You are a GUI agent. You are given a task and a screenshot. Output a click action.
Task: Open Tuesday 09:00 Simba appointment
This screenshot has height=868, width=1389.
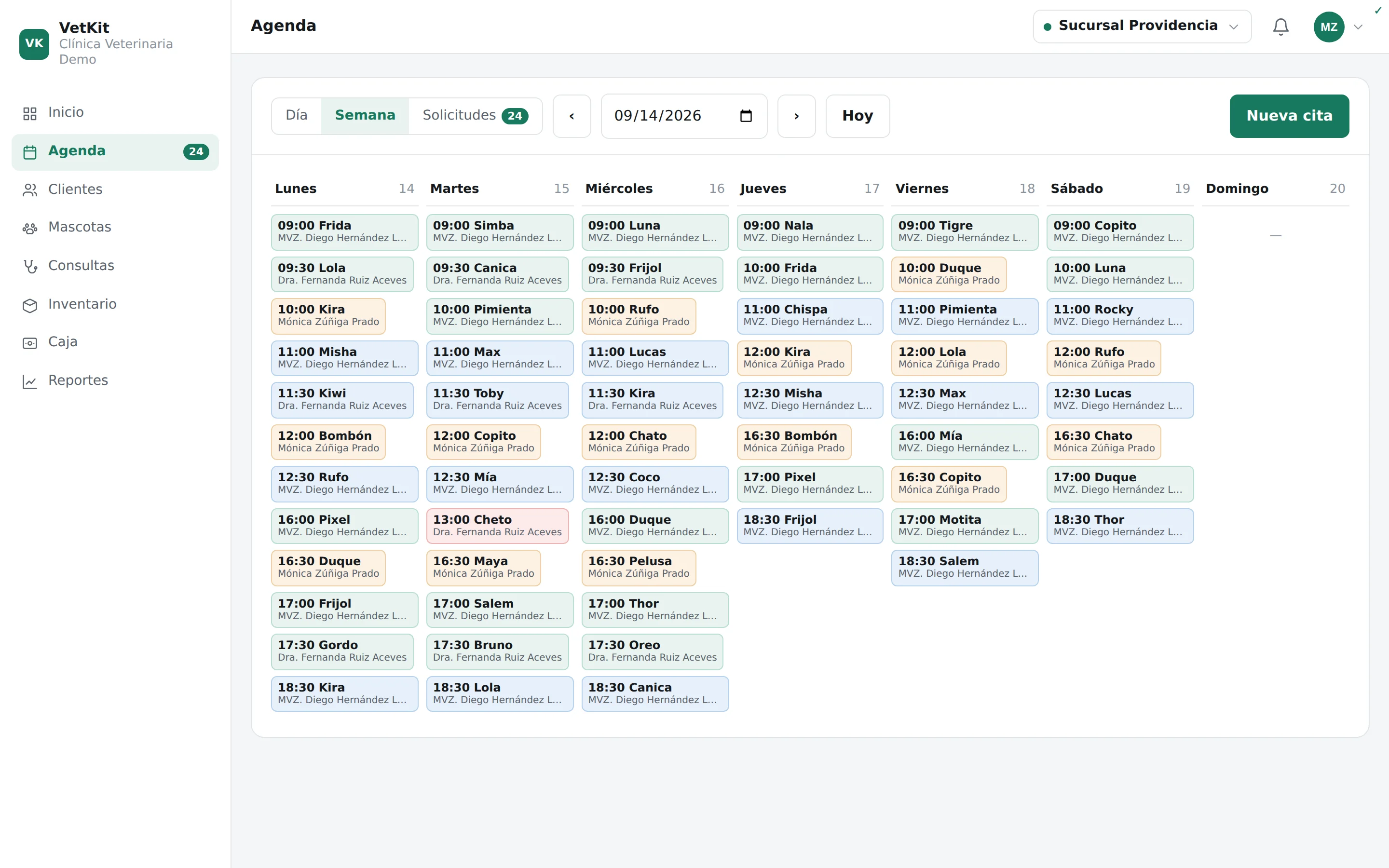tap(499, 232)
